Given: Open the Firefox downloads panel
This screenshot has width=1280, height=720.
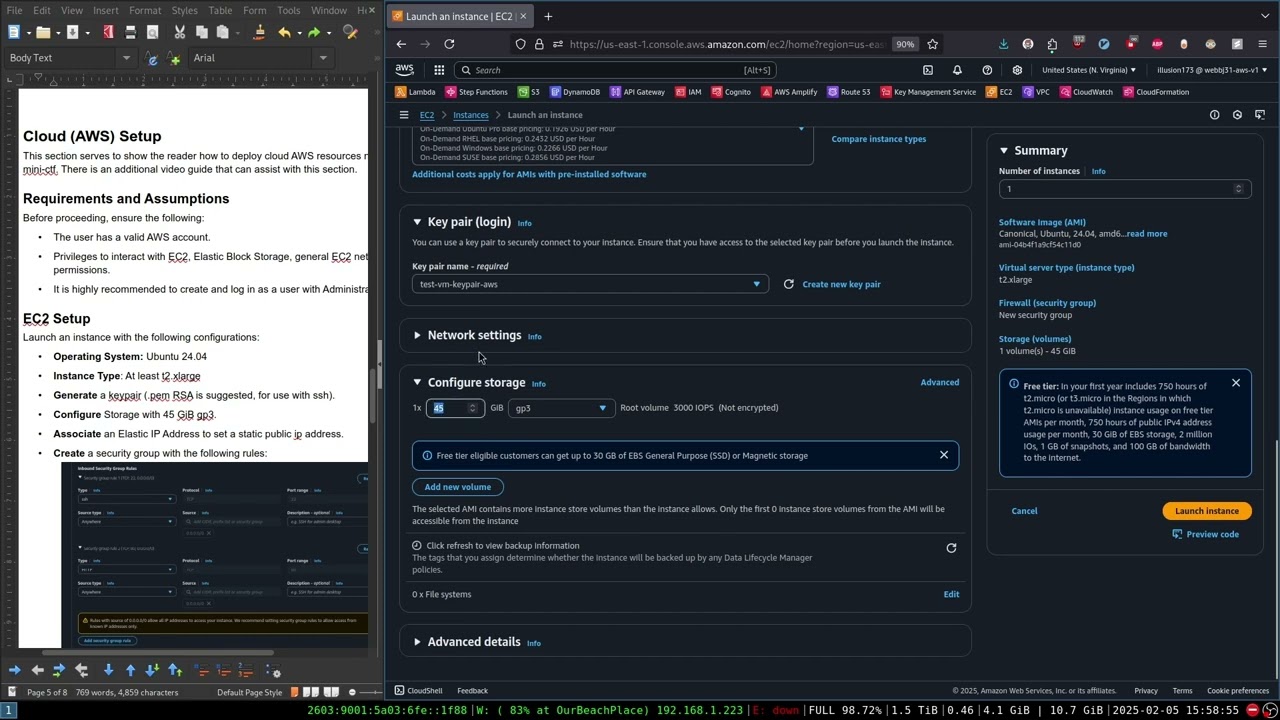Looking at the screenshot, I should click(1003, 44).
